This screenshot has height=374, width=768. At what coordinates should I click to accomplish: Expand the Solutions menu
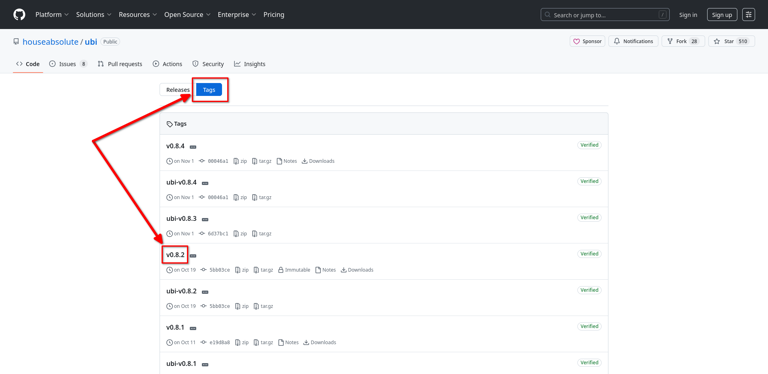pyautogui.click(x=94, y=15)
